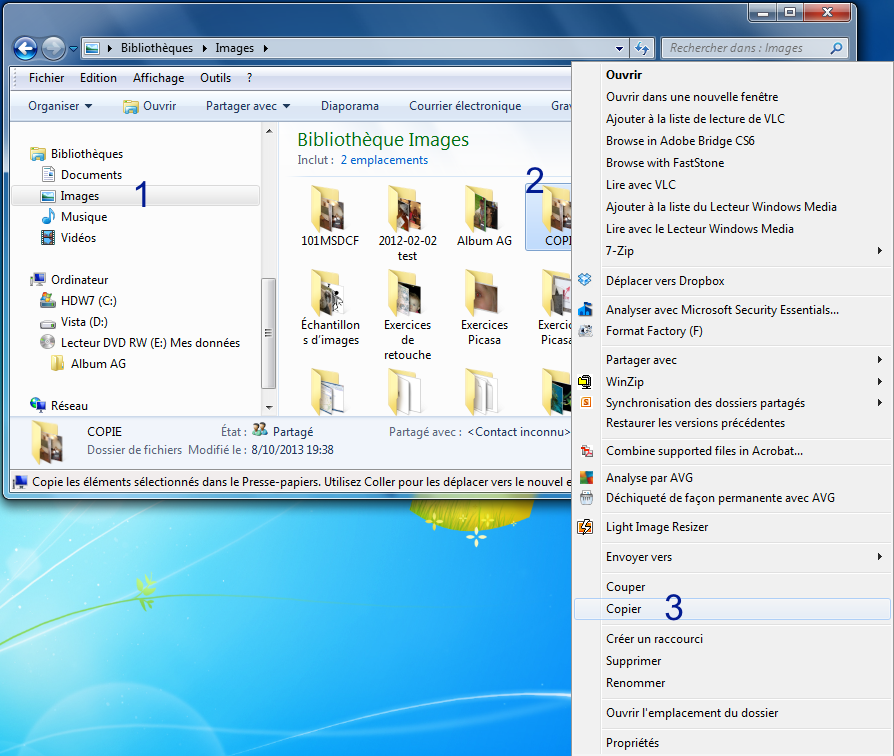Click the Back navigation arrow button
The height and width of the screenshot is (756, 894).
[x=25, y=48]
